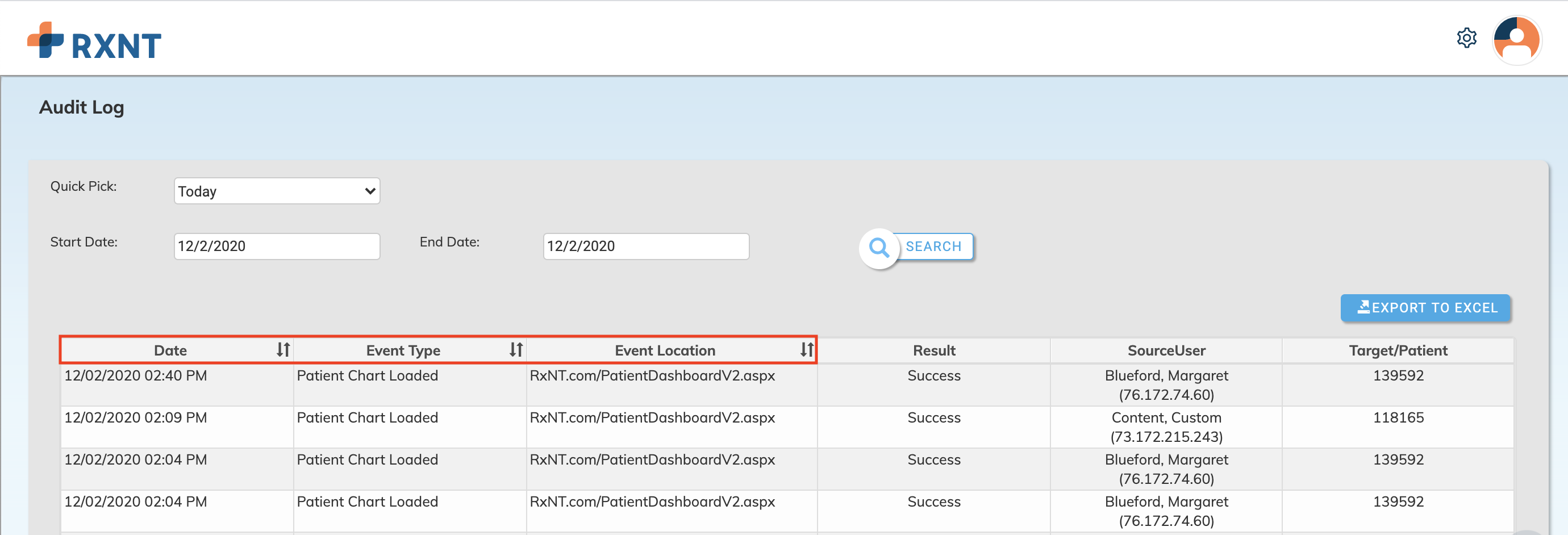This screenshot has height=535, width=1568.
Task: Sort by Event Type column arrows
Action: pos(516,349)
